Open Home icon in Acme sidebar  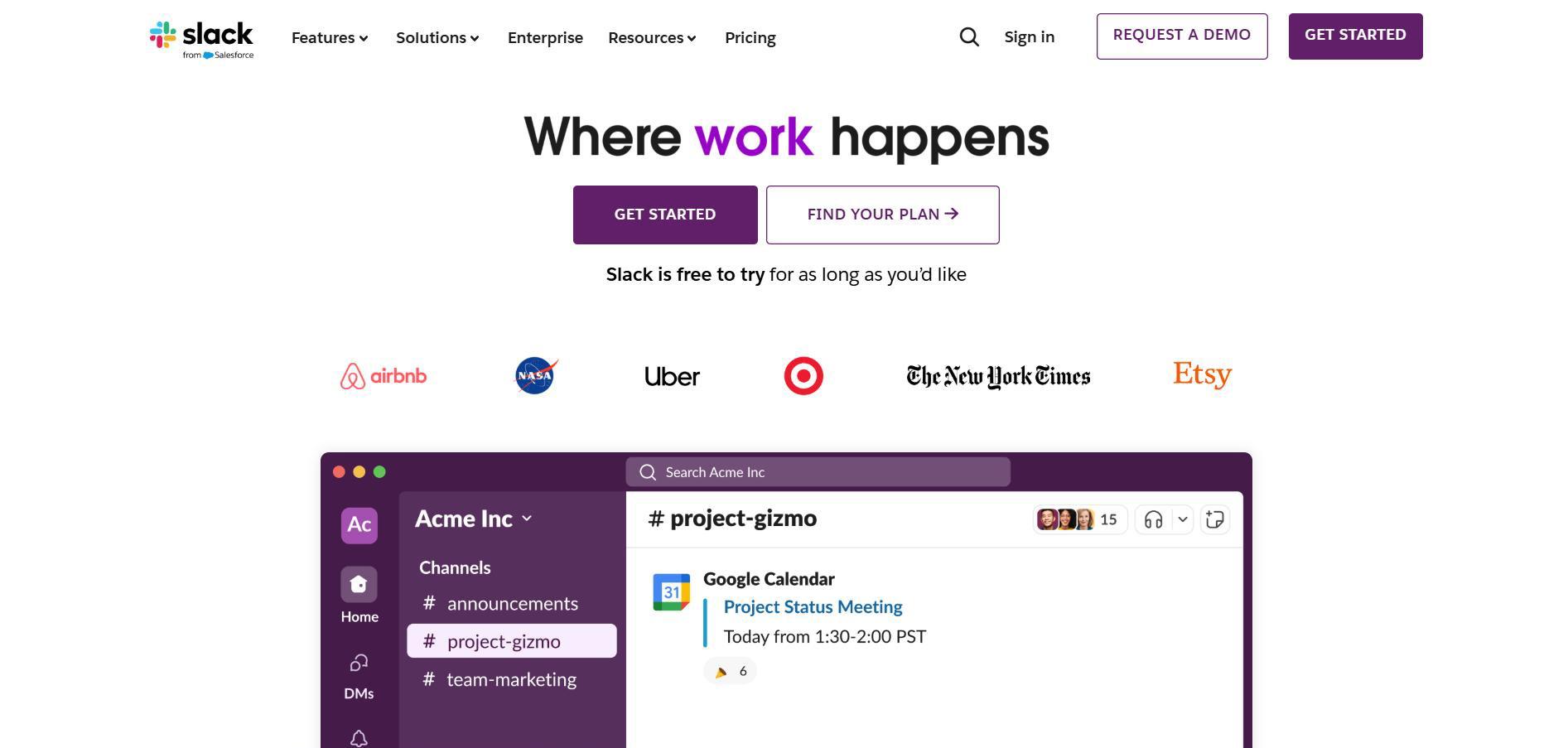pos(359,585)
